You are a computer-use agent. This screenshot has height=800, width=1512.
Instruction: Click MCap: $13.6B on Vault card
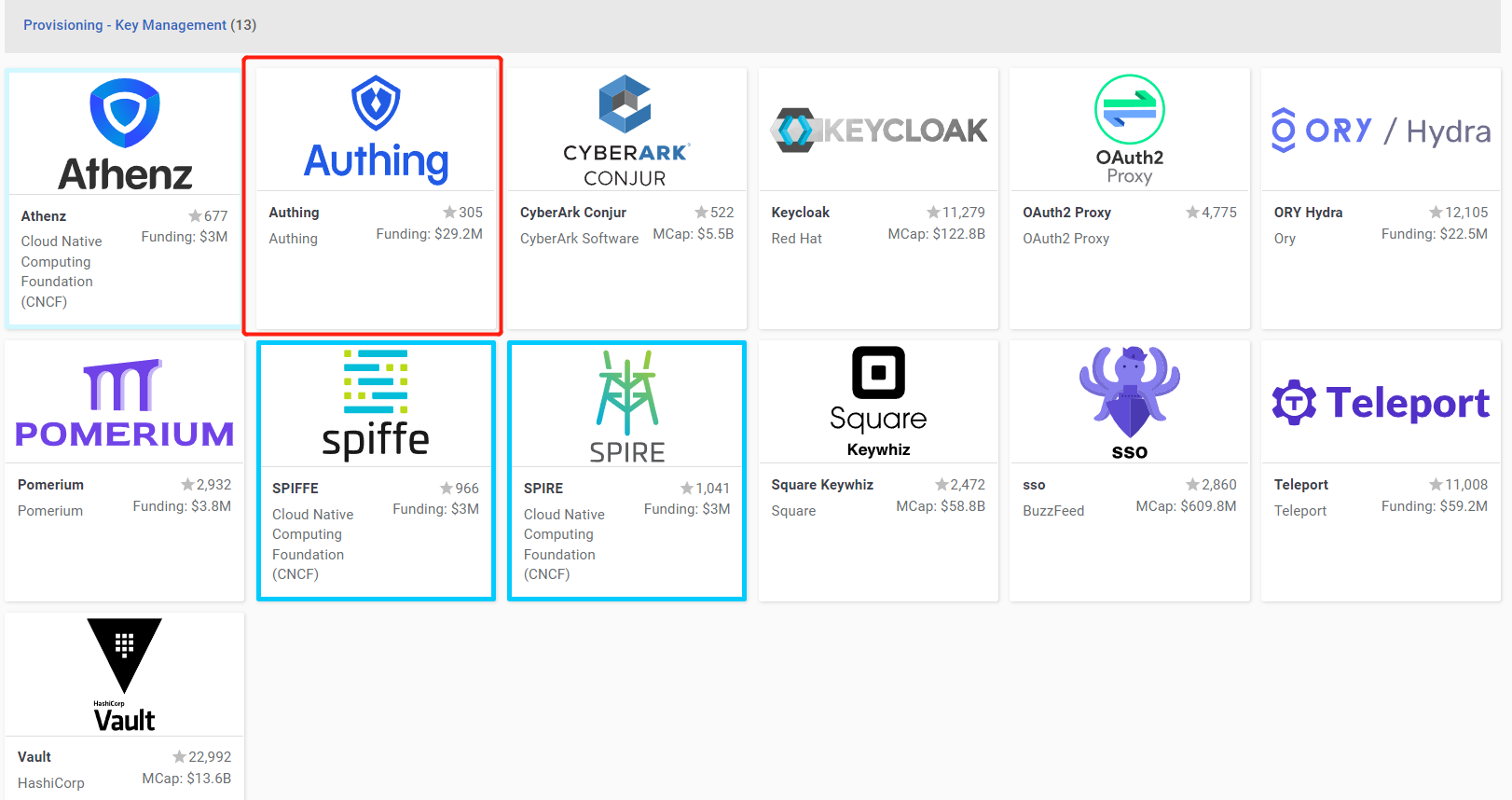click(x=186, y=779)
